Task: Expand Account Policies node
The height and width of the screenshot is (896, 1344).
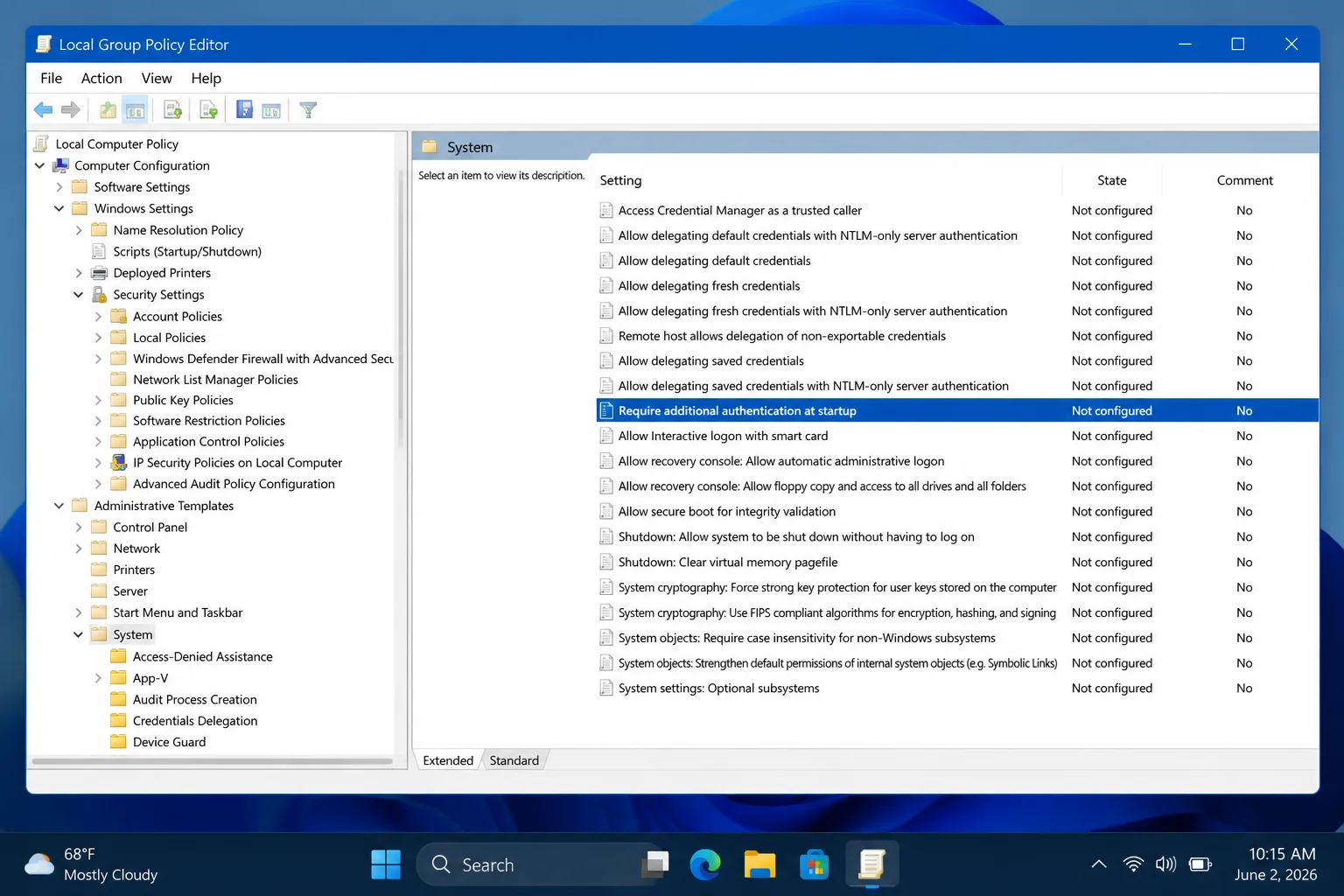Action: pos(98,317)
